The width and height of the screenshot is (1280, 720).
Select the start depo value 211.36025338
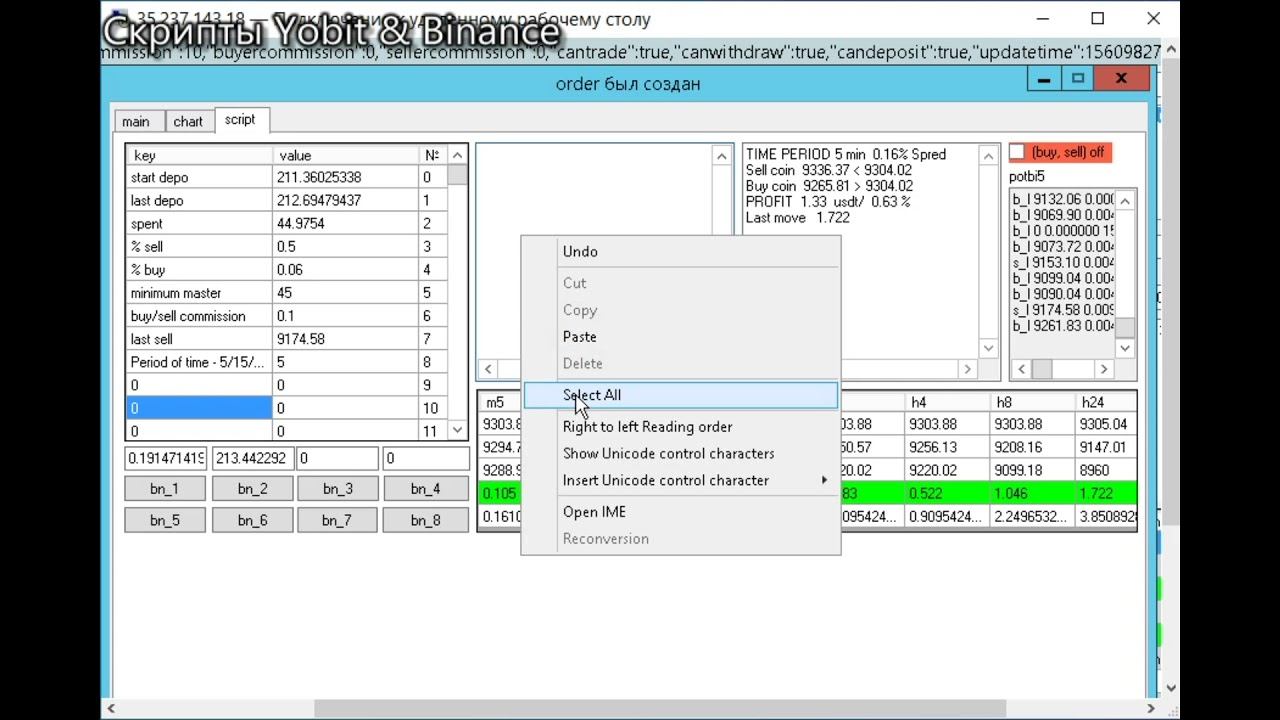(x=345, y=178)
